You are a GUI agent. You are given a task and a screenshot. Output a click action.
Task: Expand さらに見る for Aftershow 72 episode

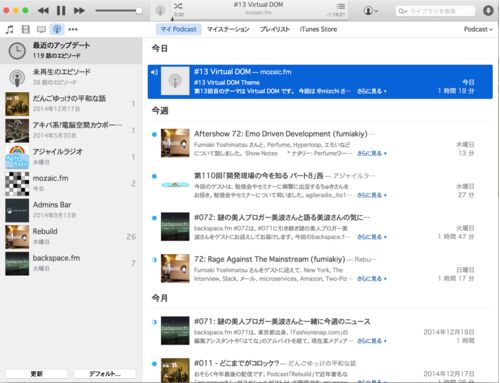click(372, 153)
